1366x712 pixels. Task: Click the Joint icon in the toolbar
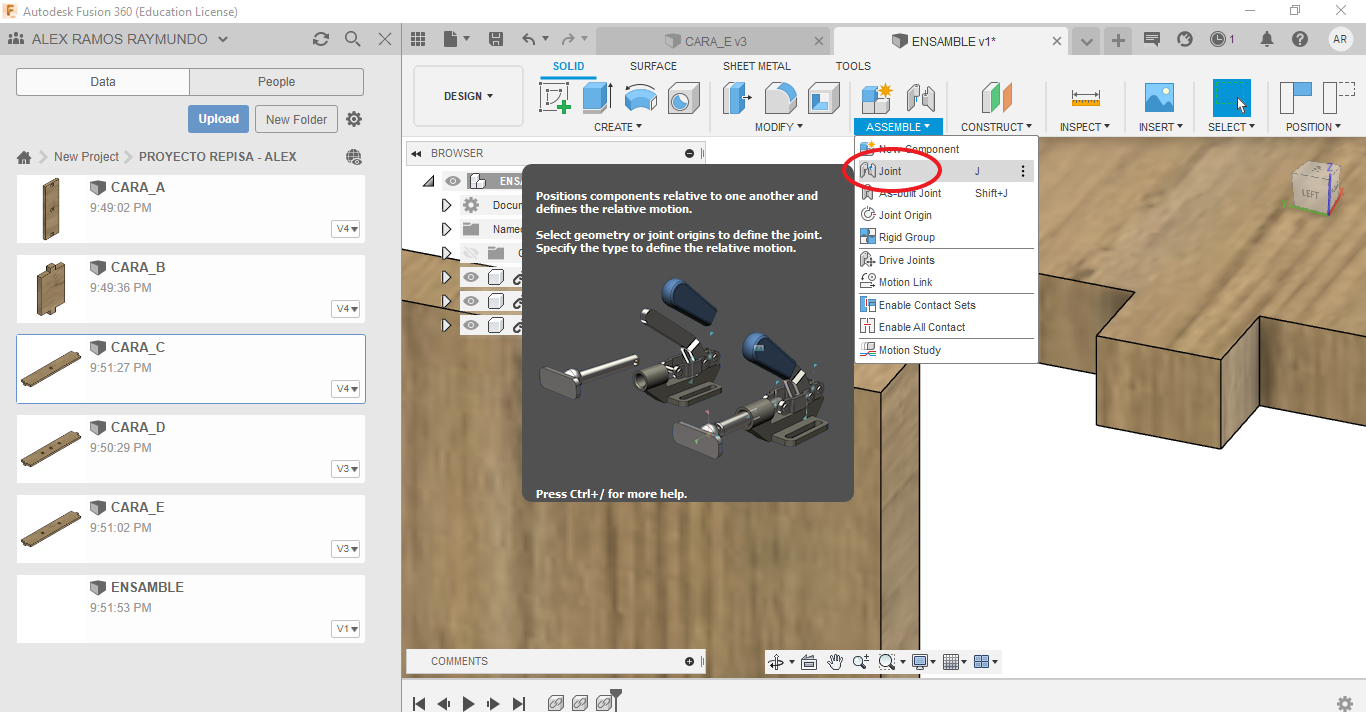tap(920, 98)
